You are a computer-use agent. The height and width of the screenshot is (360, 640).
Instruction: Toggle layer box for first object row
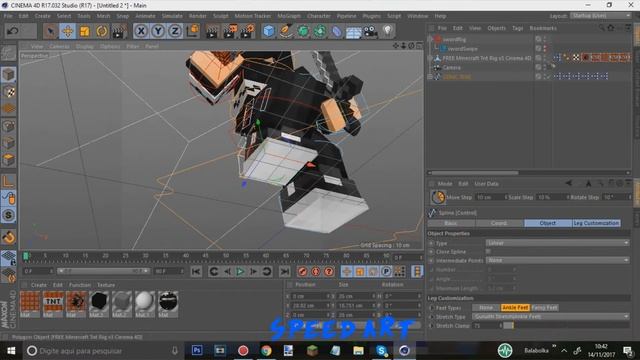click(x=538, y=39)
